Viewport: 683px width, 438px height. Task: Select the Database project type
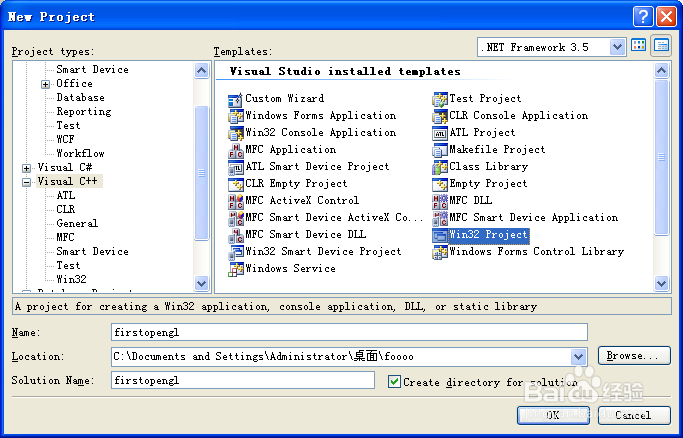click(x=81, y=98)
